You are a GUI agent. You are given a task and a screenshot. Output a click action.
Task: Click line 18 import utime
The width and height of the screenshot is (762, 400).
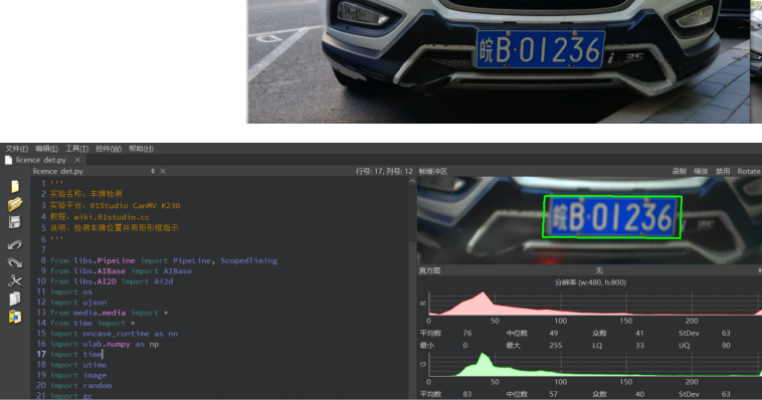[x=78, y=365]
